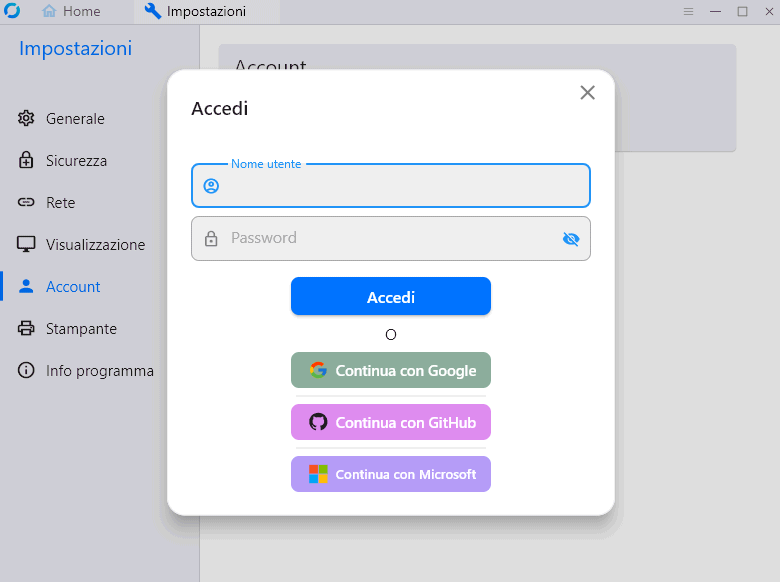Click the blue Accedi button
This screenshot has width=780, height=582.
391,296
